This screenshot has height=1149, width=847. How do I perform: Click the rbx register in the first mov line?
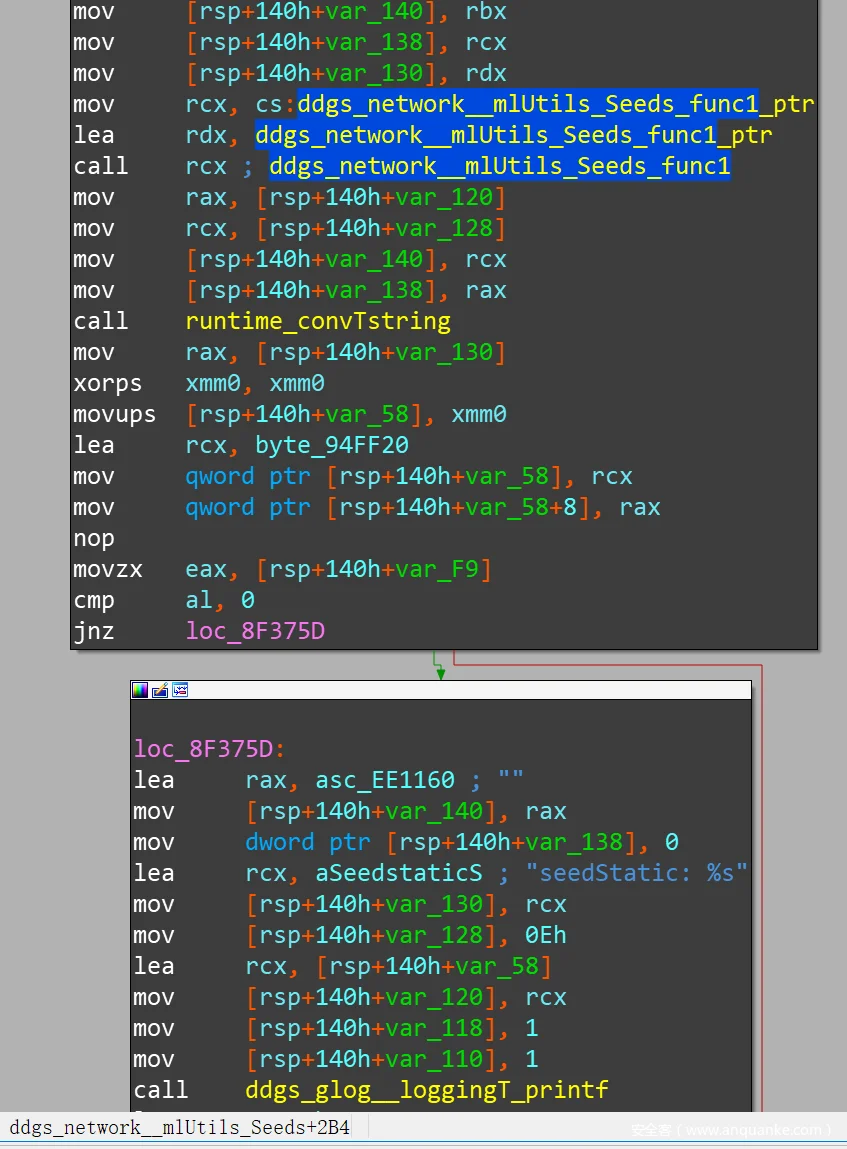(x=486, y=12)
